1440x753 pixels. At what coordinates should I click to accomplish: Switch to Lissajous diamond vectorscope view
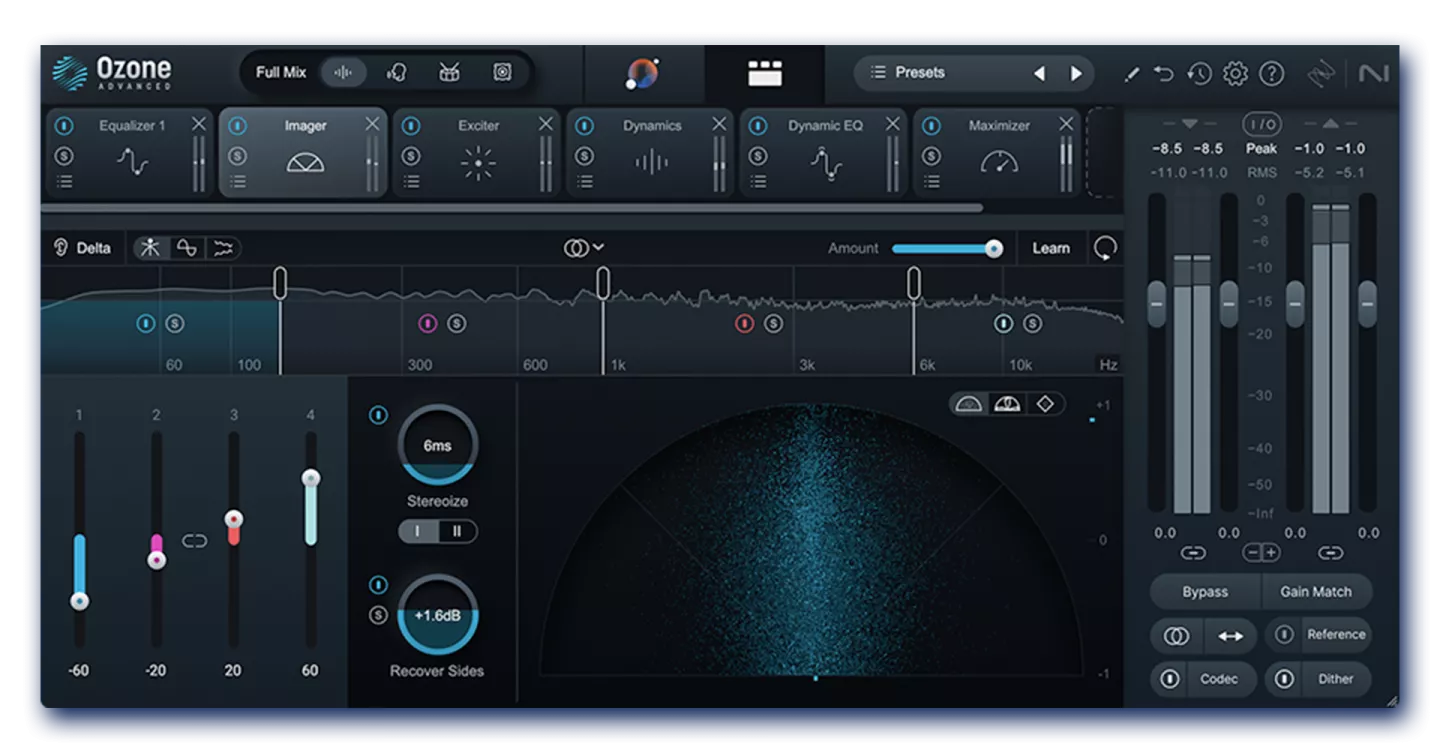(x=1045, y=404)
